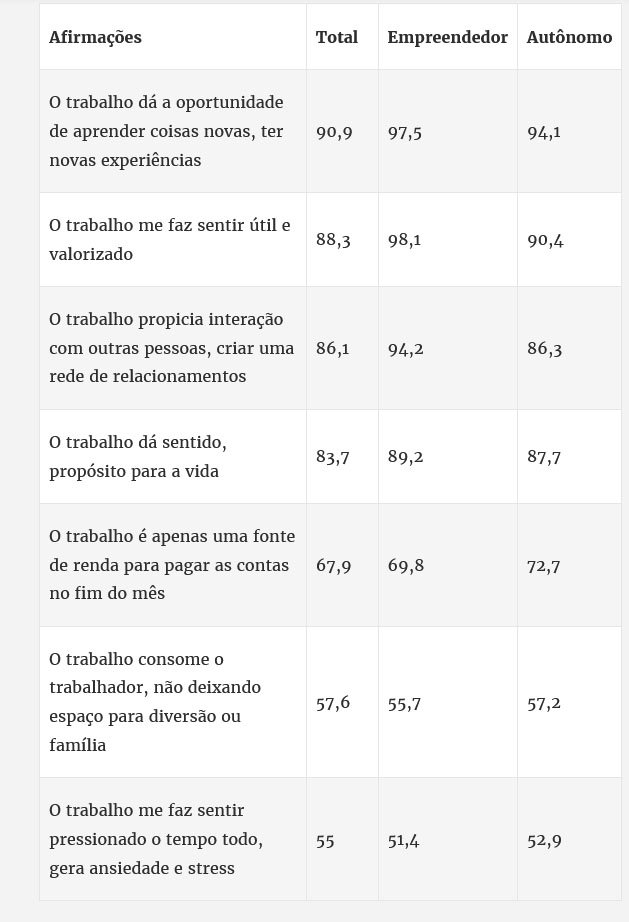Click the "Total" column header
Viewport: 629px width, 922px height.
click(x=336, y=37)
